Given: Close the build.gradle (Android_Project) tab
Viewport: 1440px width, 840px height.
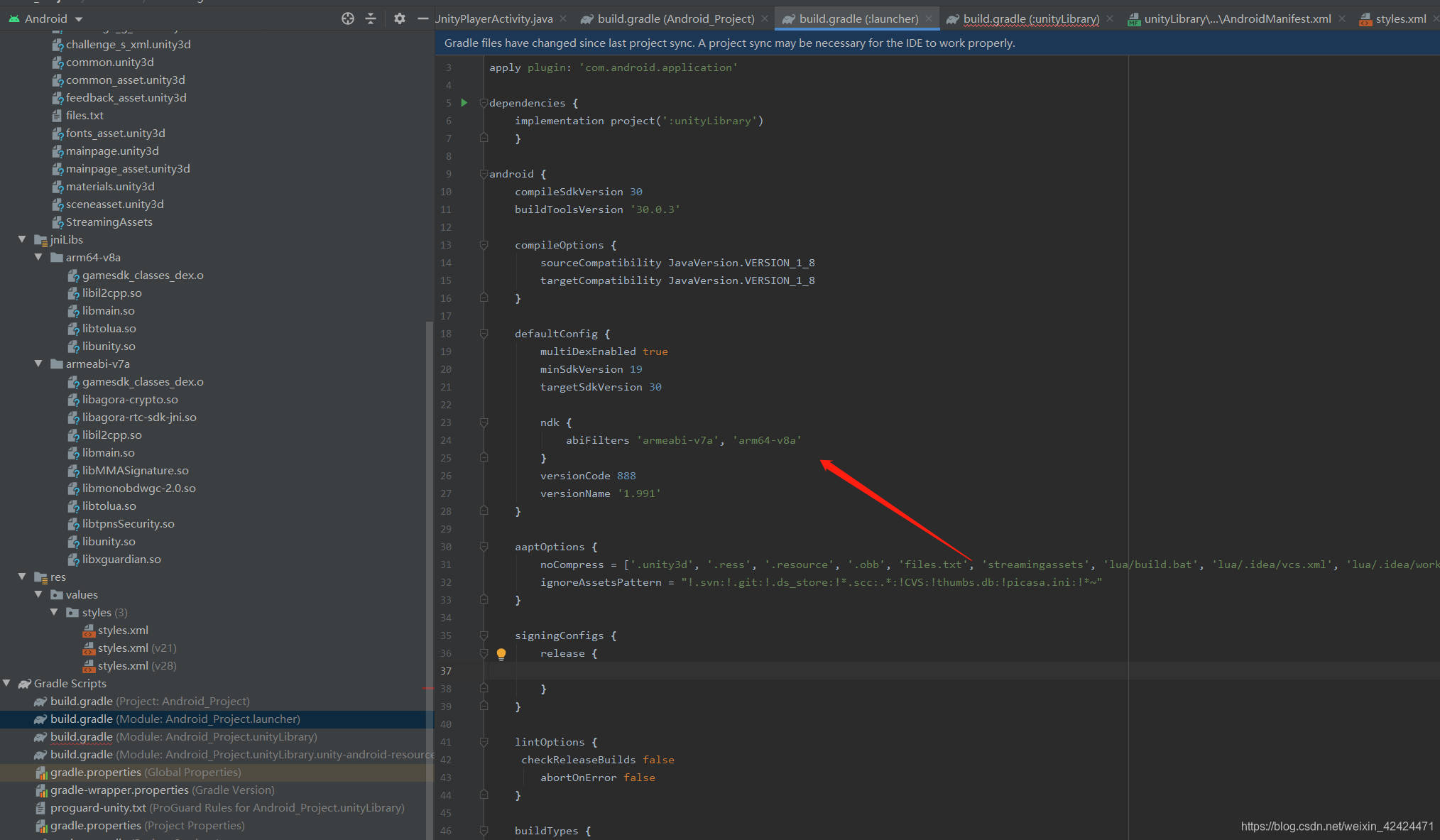Looking at the screenshot, I should pos(765,19).
